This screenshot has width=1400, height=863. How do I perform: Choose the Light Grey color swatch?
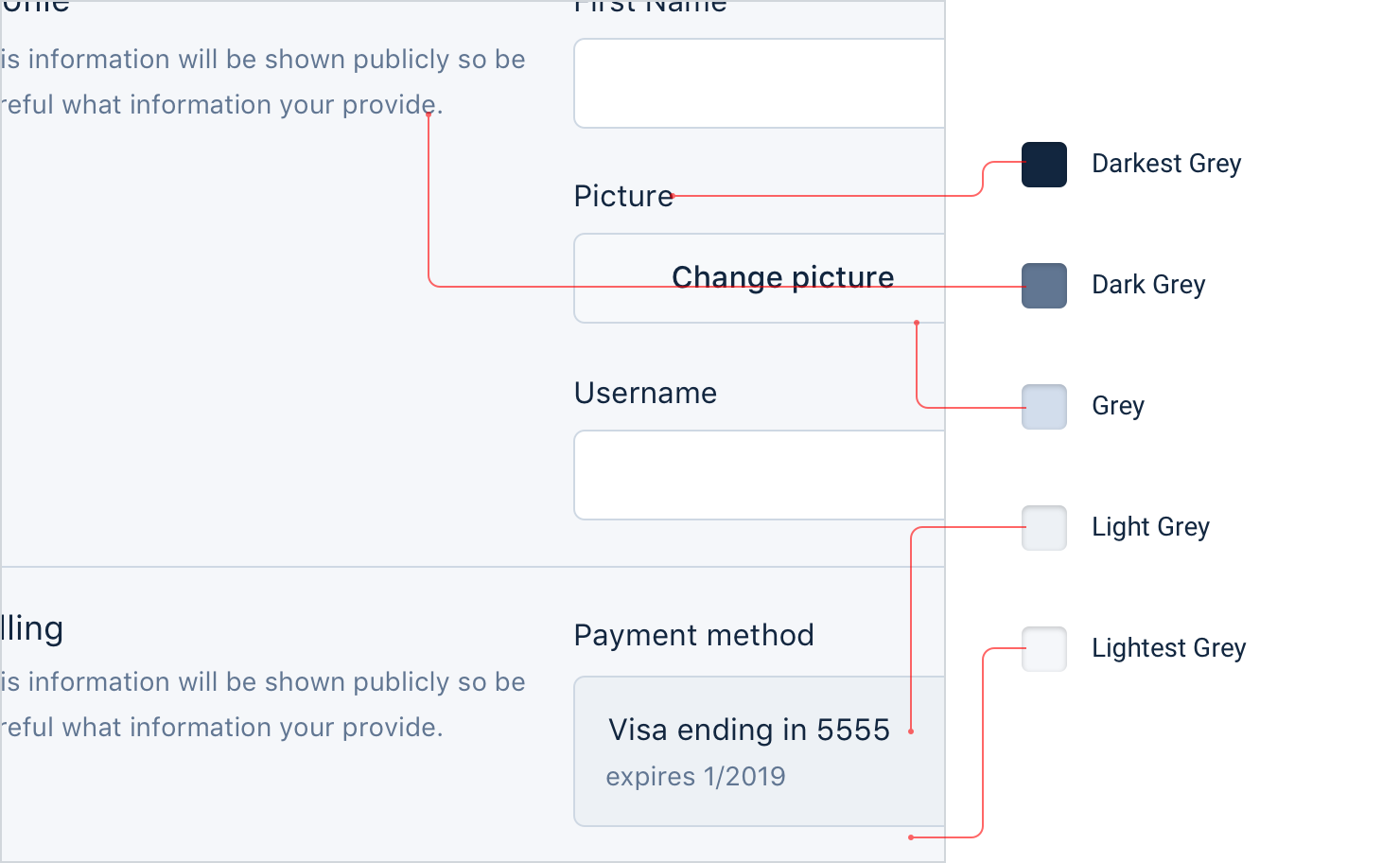(1044, 528)
